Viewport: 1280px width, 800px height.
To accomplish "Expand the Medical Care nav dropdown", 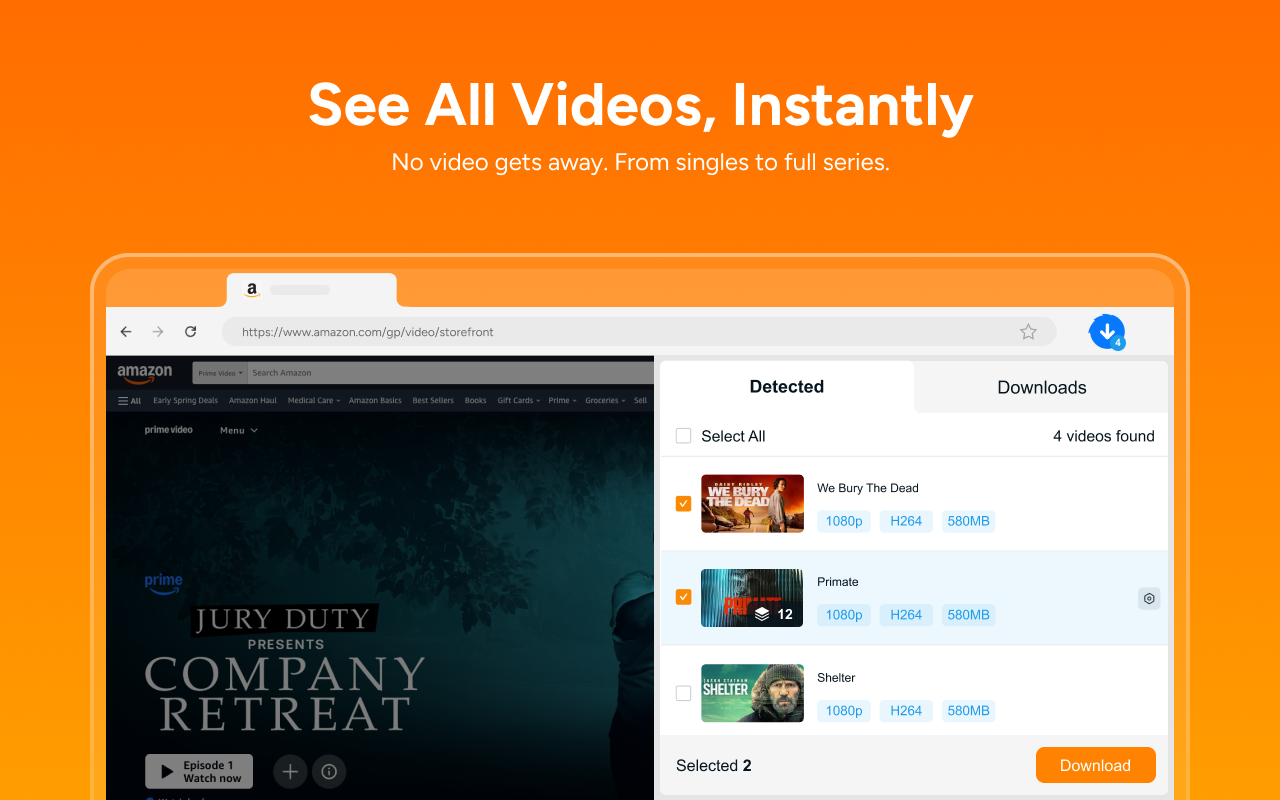I will (x=314, y=401).
